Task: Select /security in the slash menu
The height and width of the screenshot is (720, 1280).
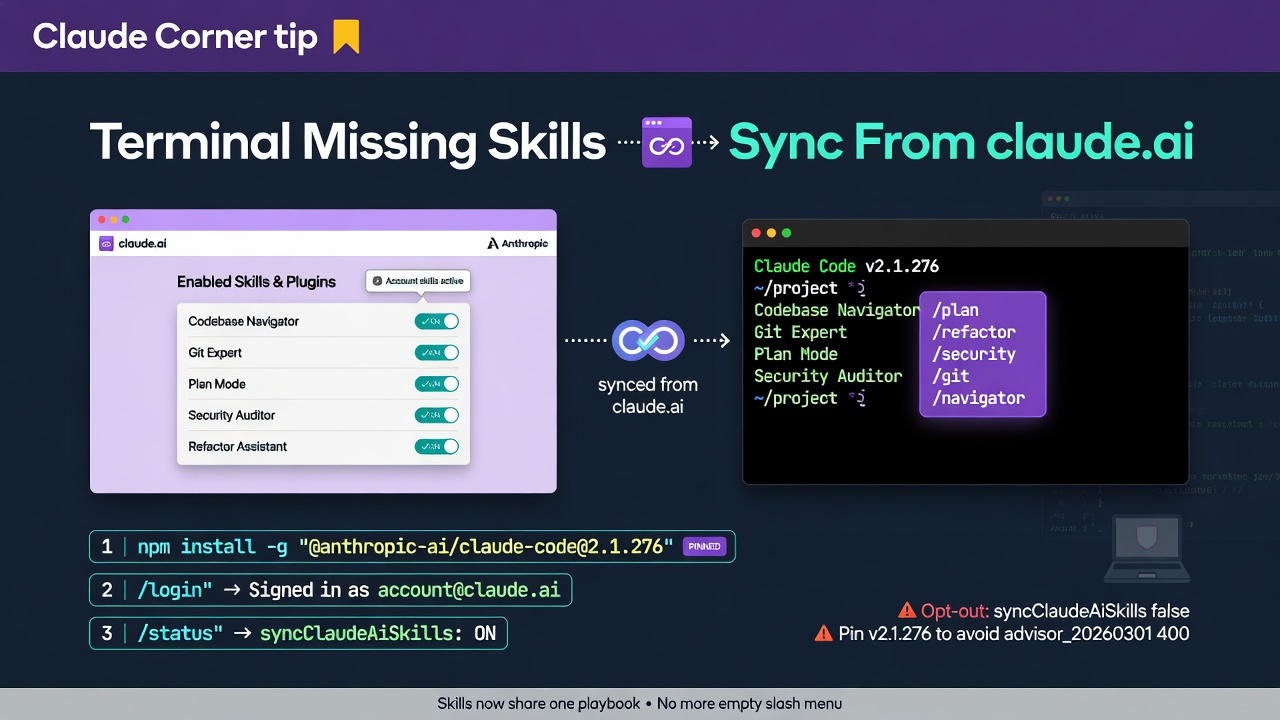Action: pyautogui.click(x=973, y=354)
